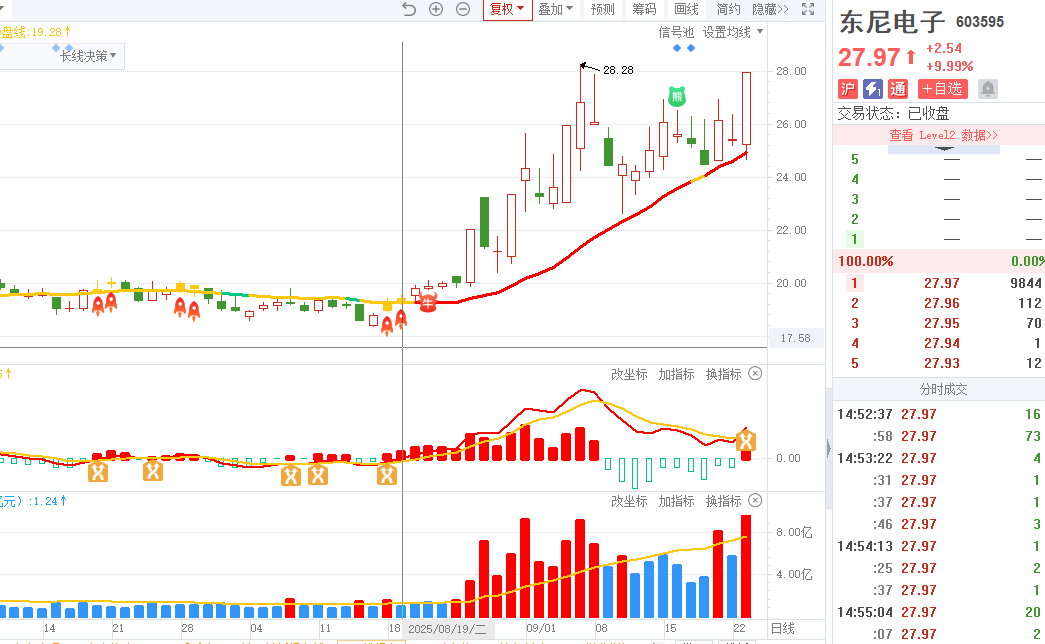Select buy level 1 price 27.97
Viewport: 1045px width, 644px height.
(942, 283)
